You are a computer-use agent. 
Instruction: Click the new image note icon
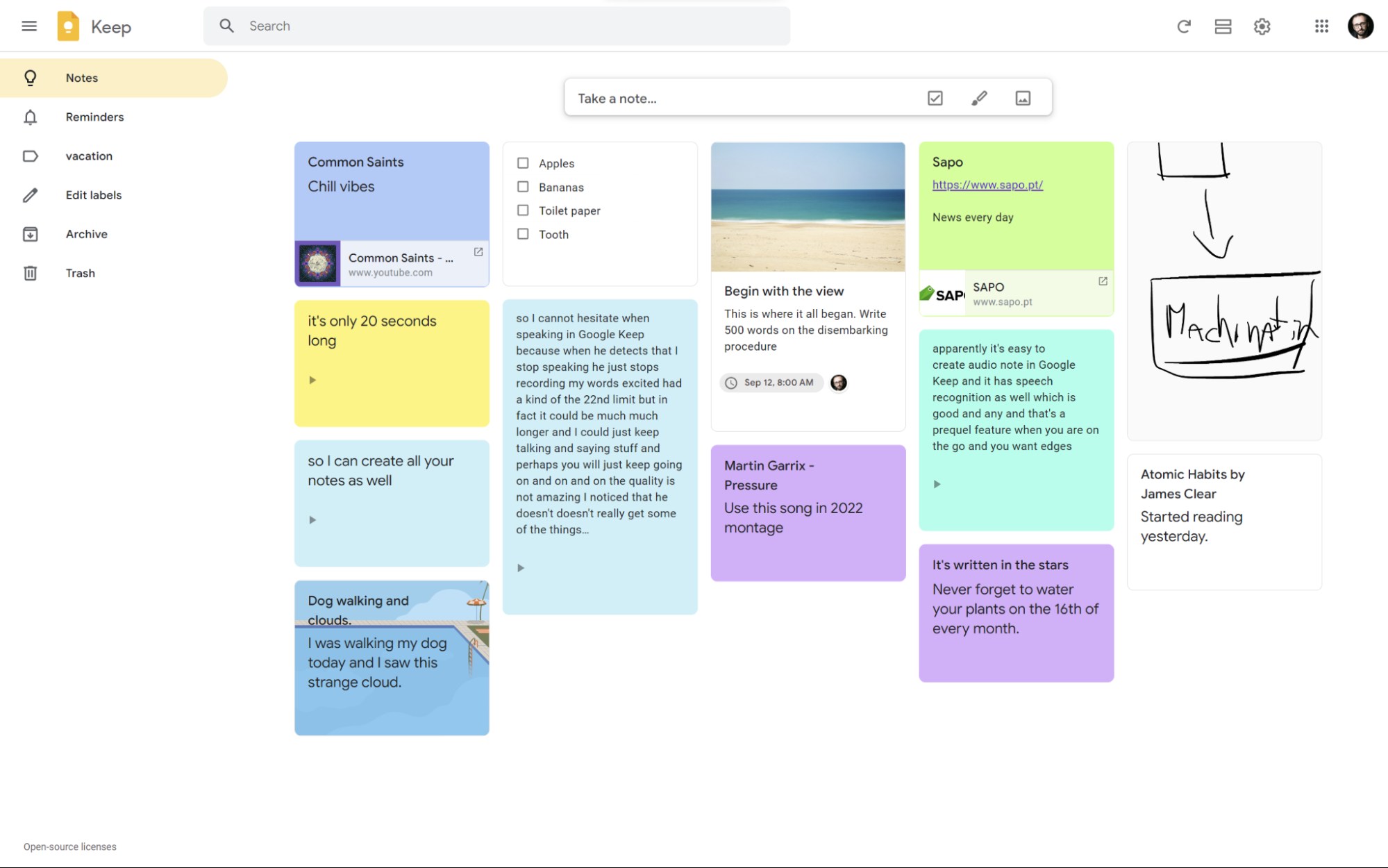click(x=1022, y=97)
